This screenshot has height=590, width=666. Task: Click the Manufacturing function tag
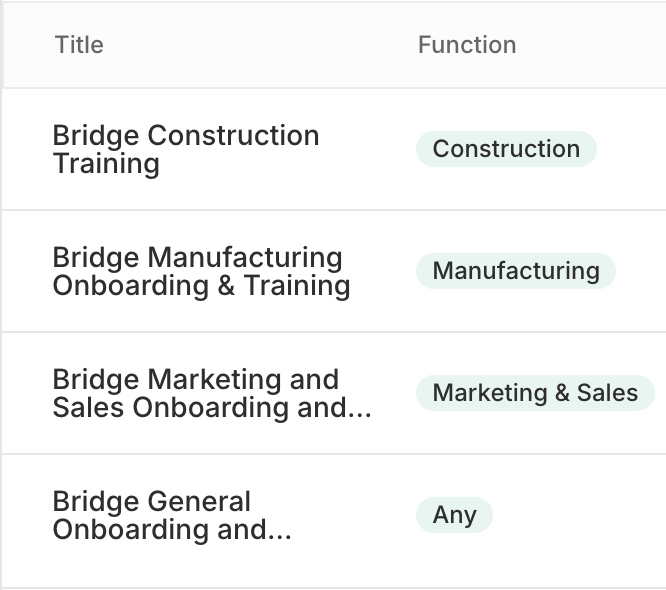[516, 271]
